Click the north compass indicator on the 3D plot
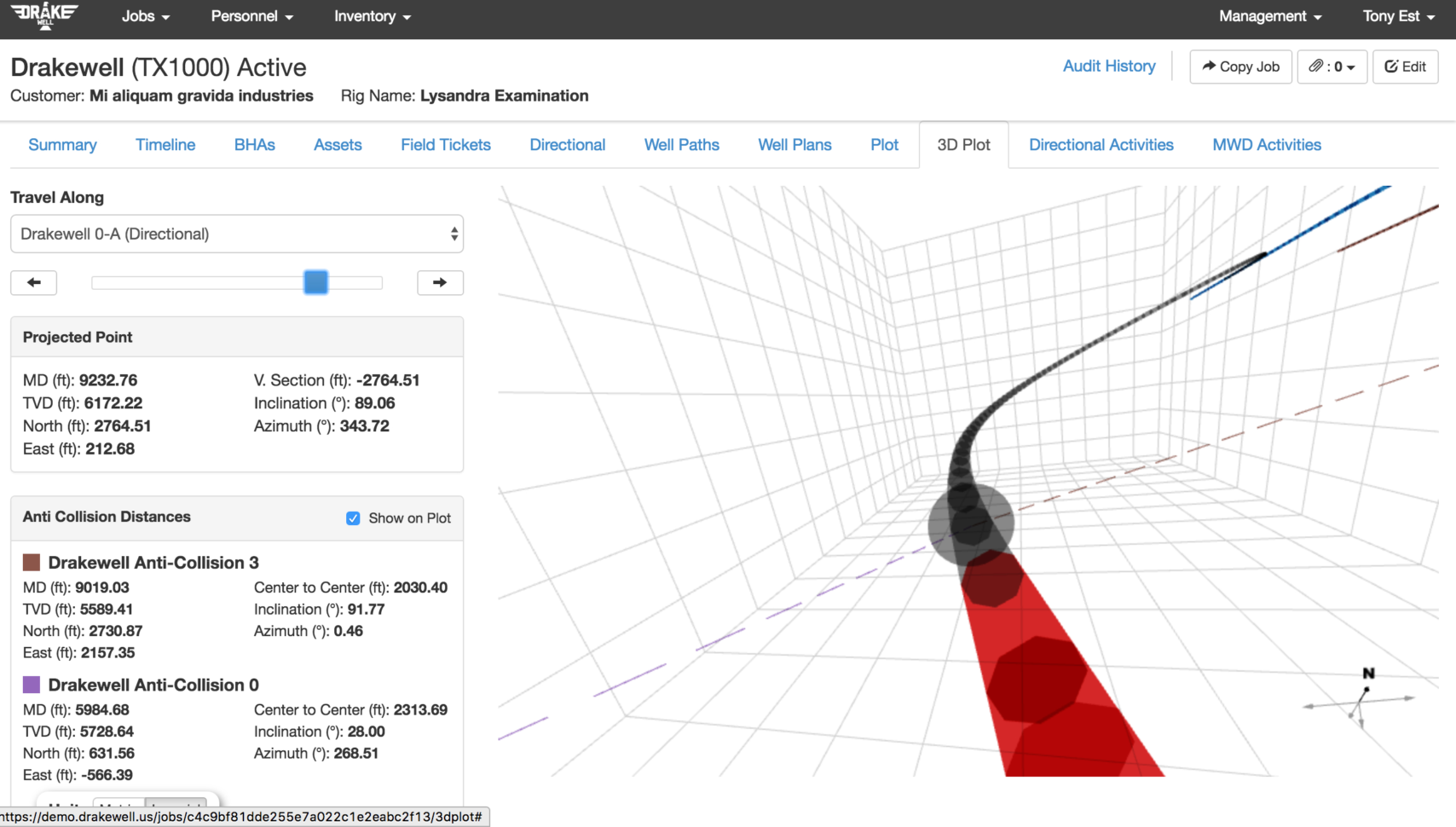 [x=1369, y=674]
